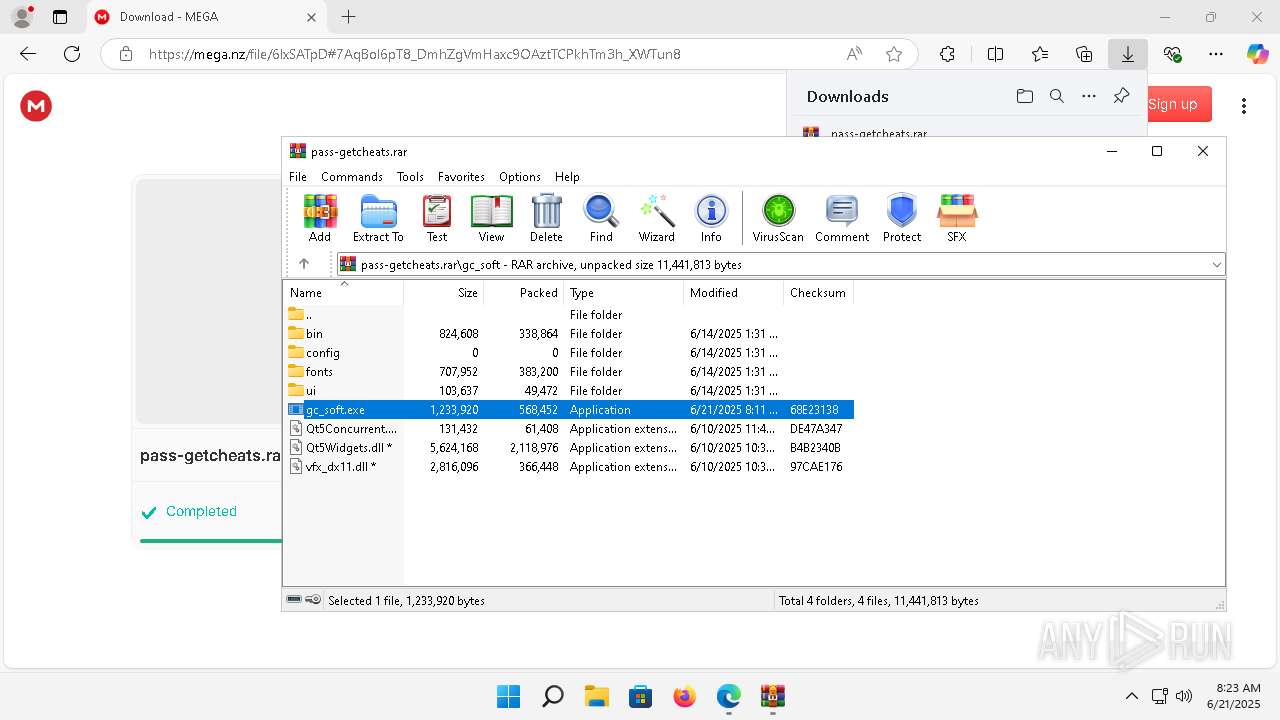Sort by Checksum column header
This screenshot has height=720, width=1280.
click(x=819, y=293)
